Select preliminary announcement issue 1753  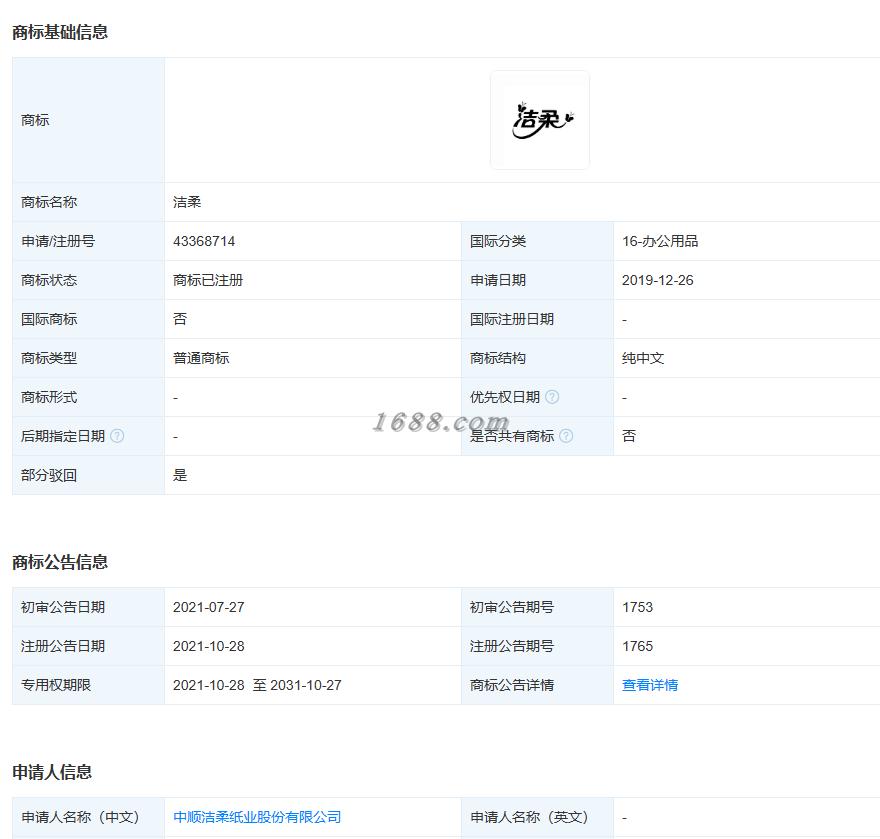coord(638,607)
